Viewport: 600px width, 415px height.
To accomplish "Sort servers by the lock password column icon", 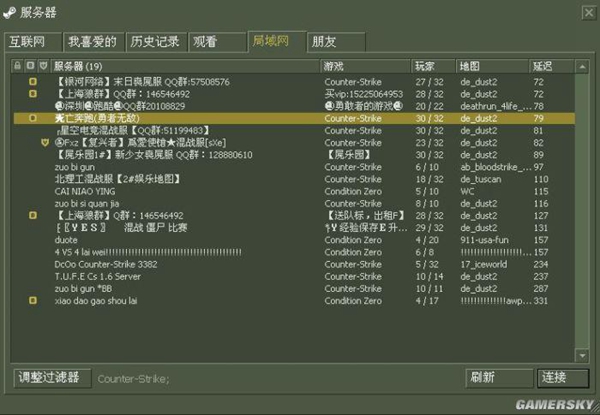I will point(17,66).
